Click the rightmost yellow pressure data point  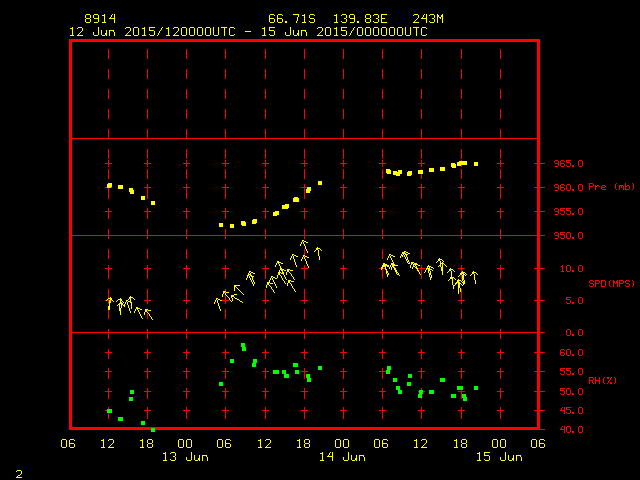click(x=476, y=164)
